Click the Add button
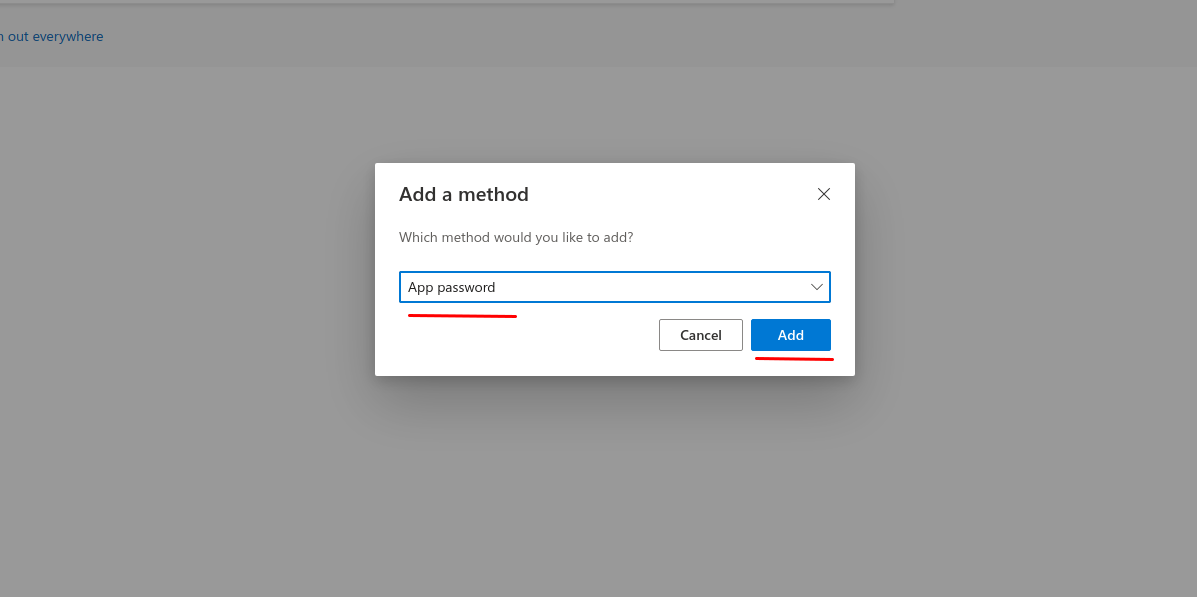The height and width of the screenshot is (597, 1197). 790,335
